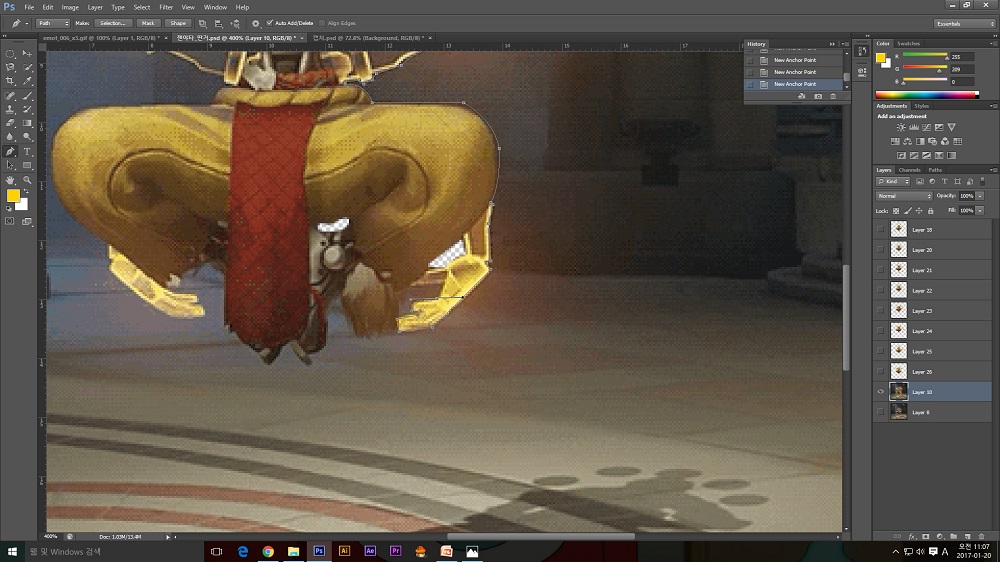The image size is (1000, 562).
Task: Add Curves adjustment
Action: pos(926,128)
